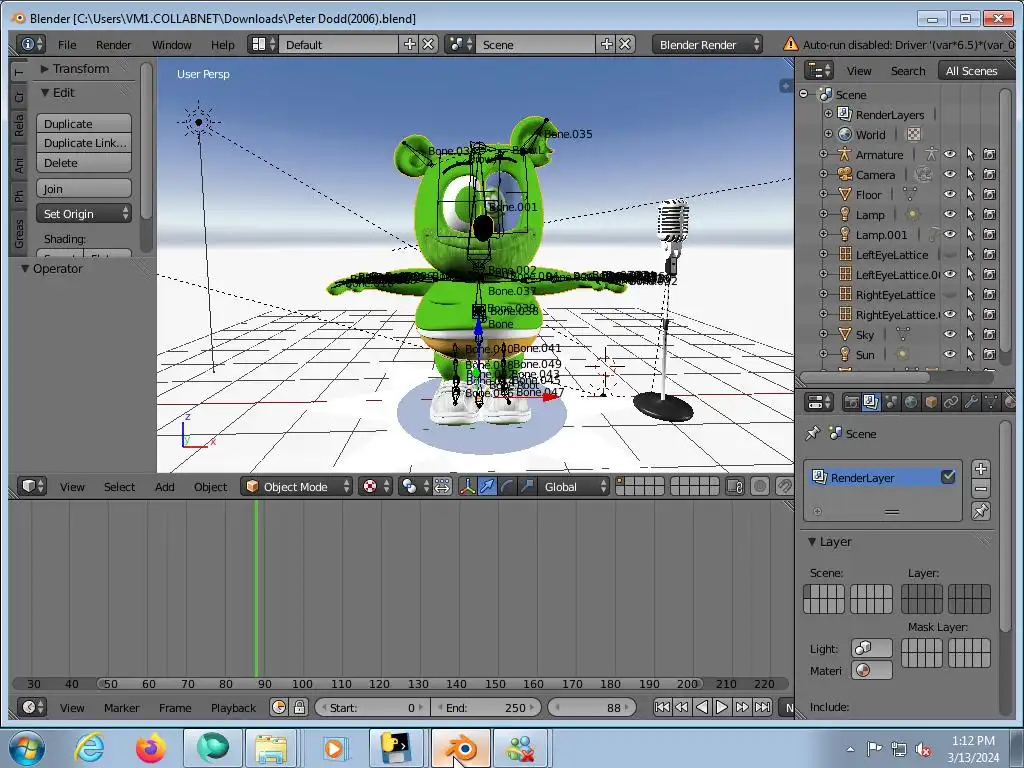Click the Join button

click(84, 189)
